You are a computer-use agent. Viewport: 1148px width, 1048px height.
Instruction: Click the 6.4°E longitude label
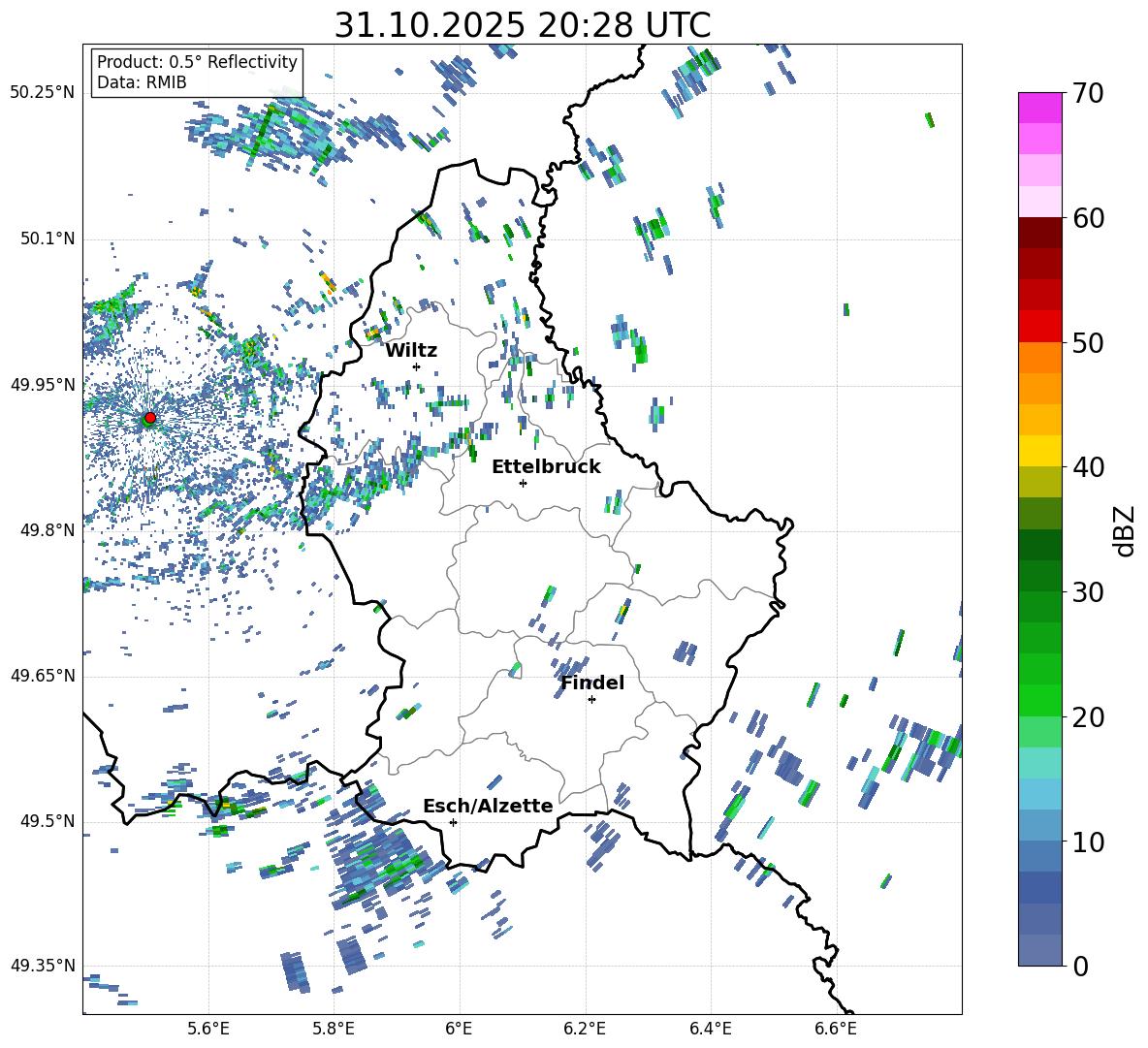(x=710, y=1030)
